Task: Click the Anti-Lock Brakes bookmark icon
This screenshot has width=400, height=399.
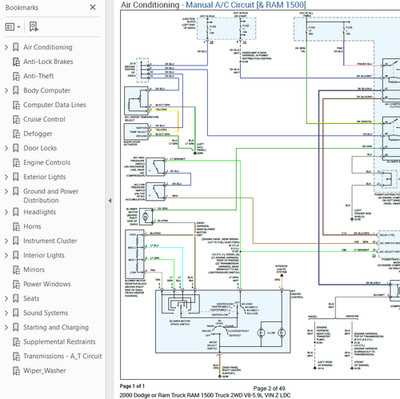Action: click(16, 62)
